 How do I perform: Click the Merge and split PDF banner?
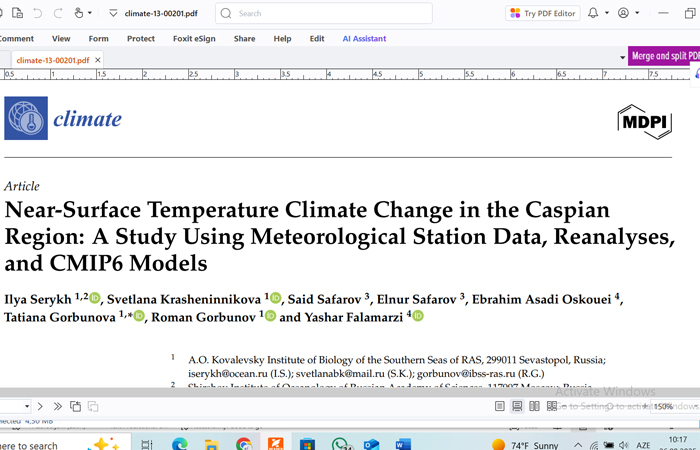pyautogui.click(x=664, y=56)
